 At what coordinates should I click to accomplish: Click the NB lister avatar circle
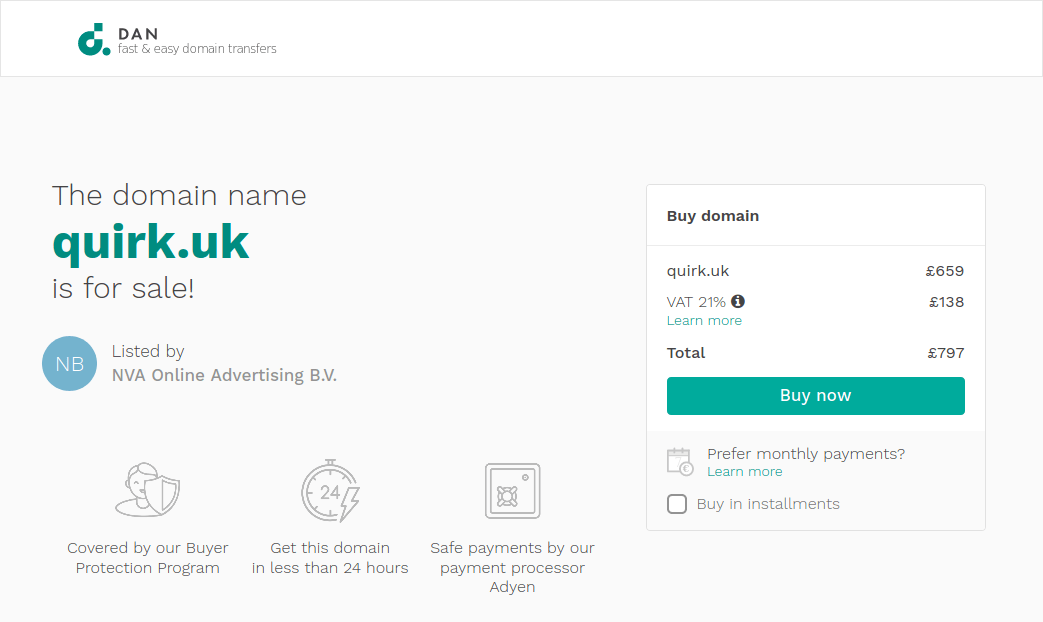coord(69,363)
